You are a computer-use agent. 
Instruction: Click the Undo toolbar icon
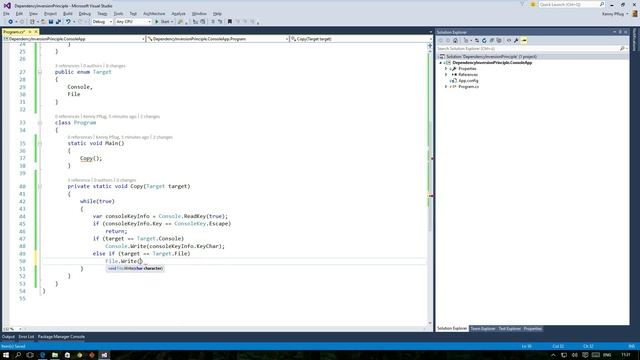tap(68, 22)
